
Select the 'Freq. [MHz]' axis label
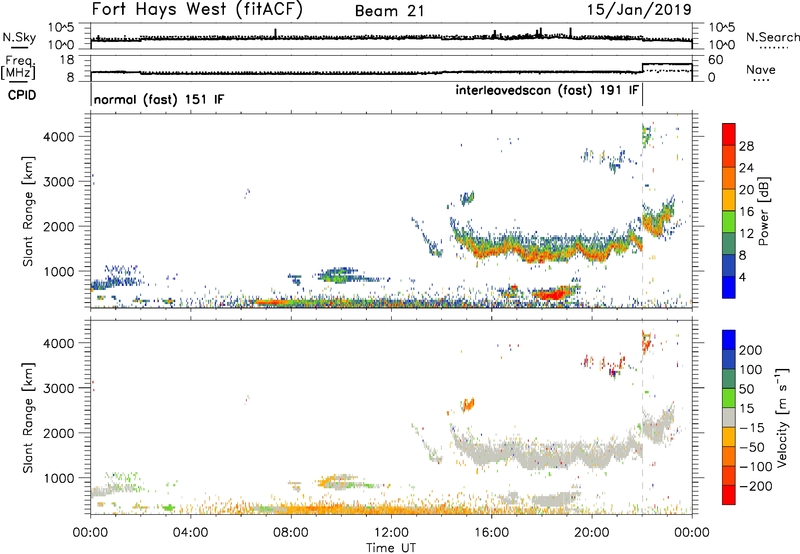[x=19, y=68]
